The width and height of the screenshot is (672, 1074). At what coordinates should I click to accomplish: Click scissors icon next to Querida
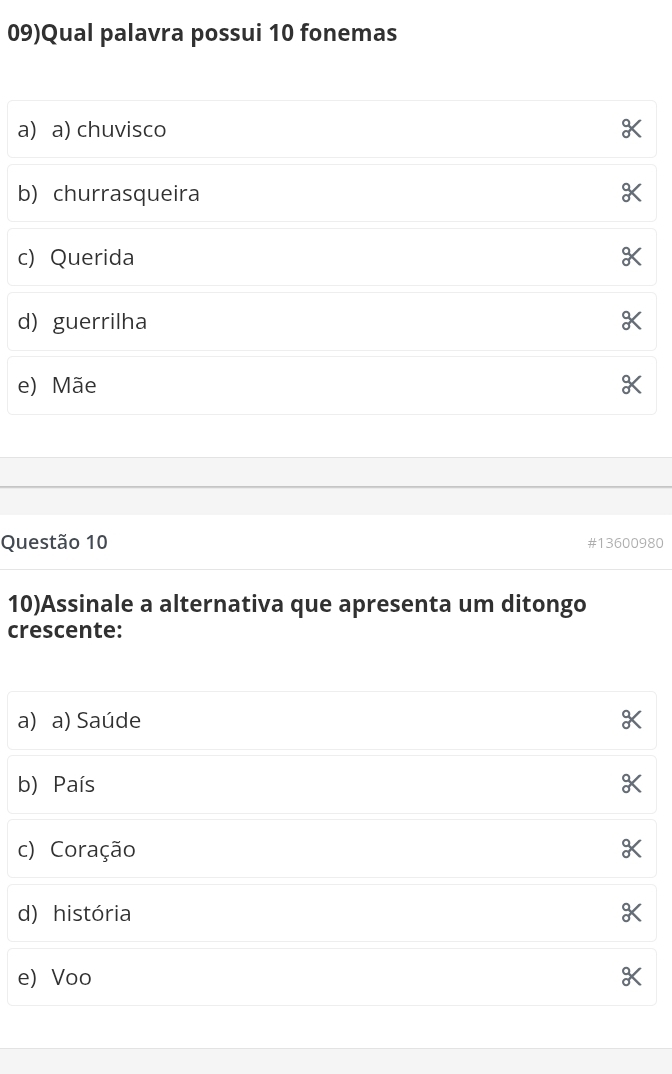[631, 257]
